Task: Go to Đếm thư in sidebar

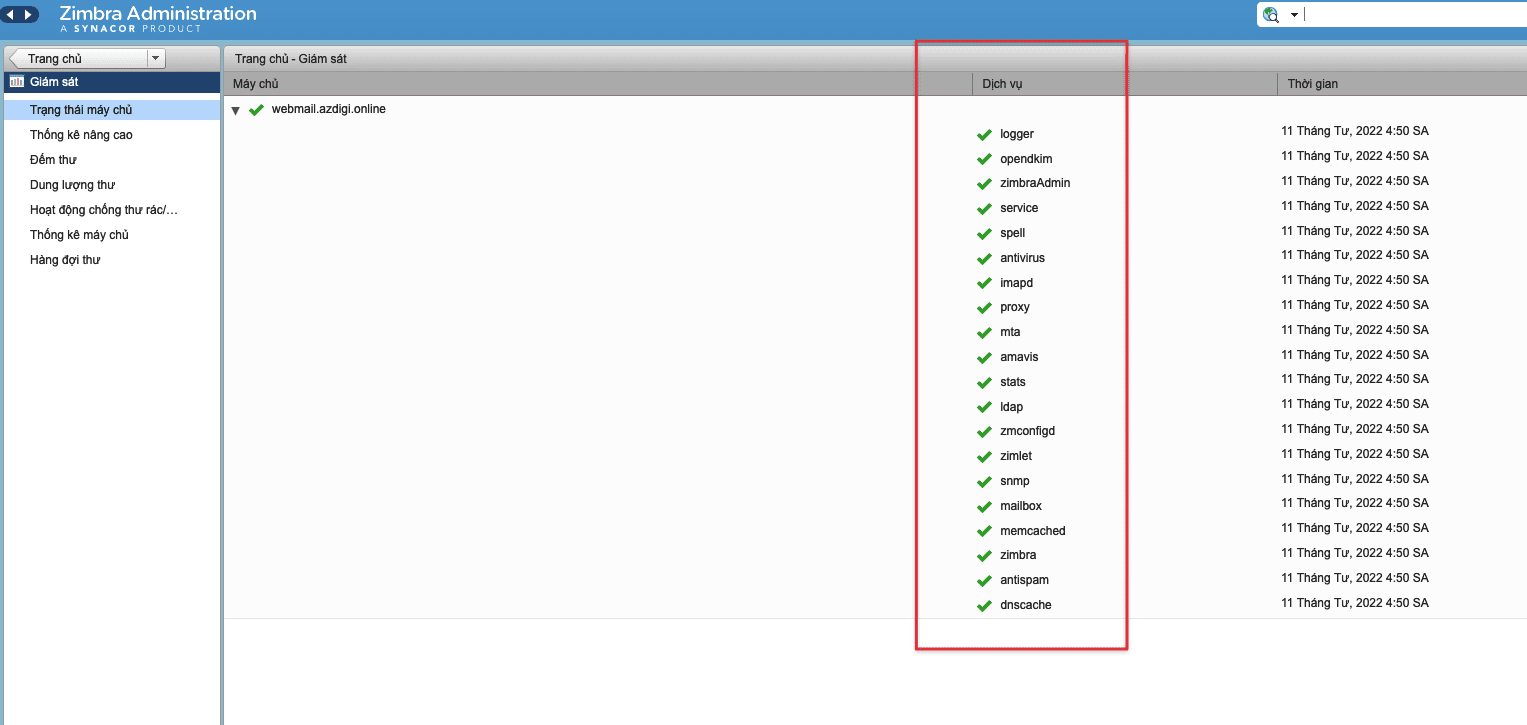Action: click(53, 160)
